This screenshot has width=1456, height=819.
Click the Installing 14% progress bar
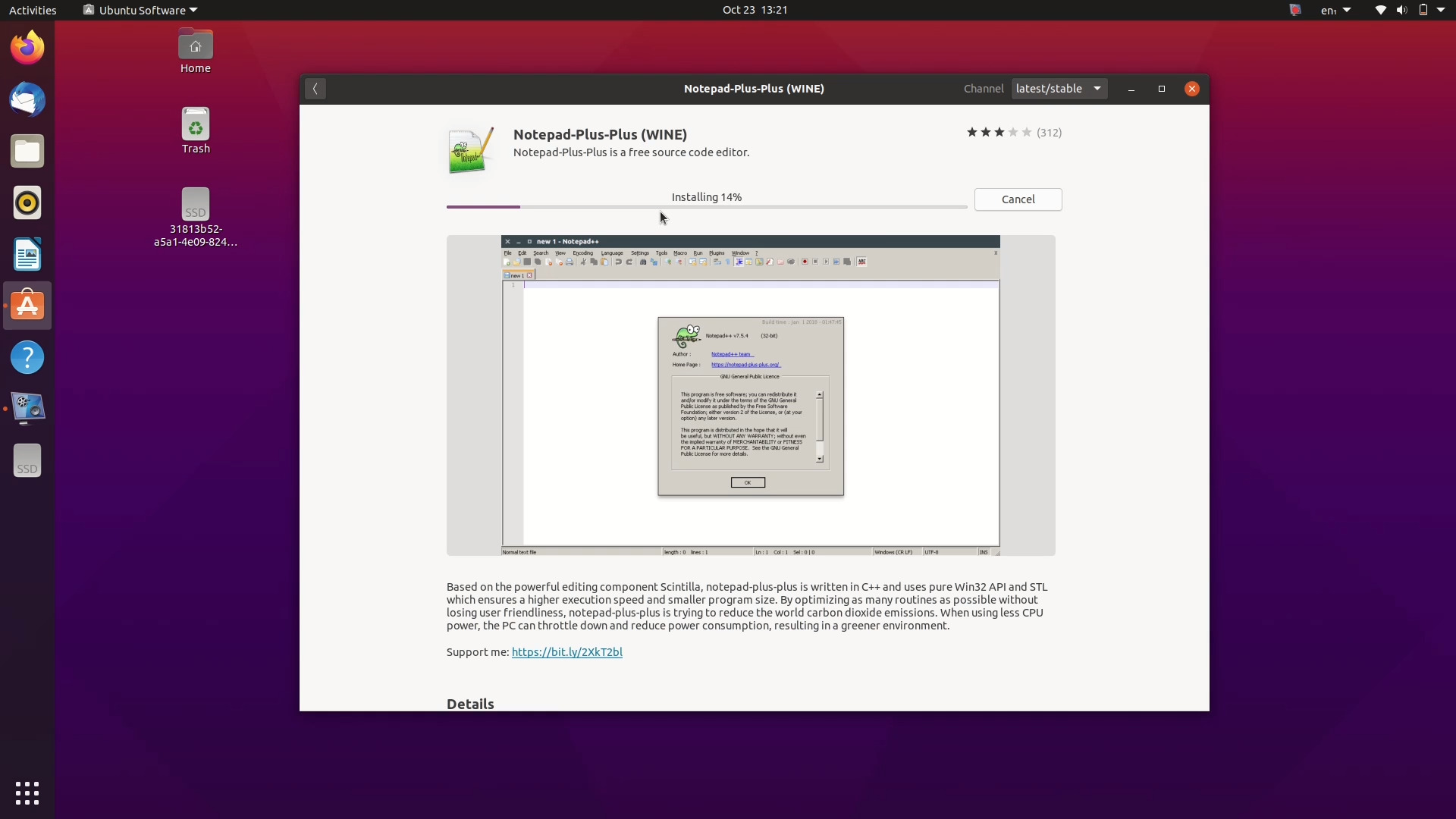click(x=706, y=206)
